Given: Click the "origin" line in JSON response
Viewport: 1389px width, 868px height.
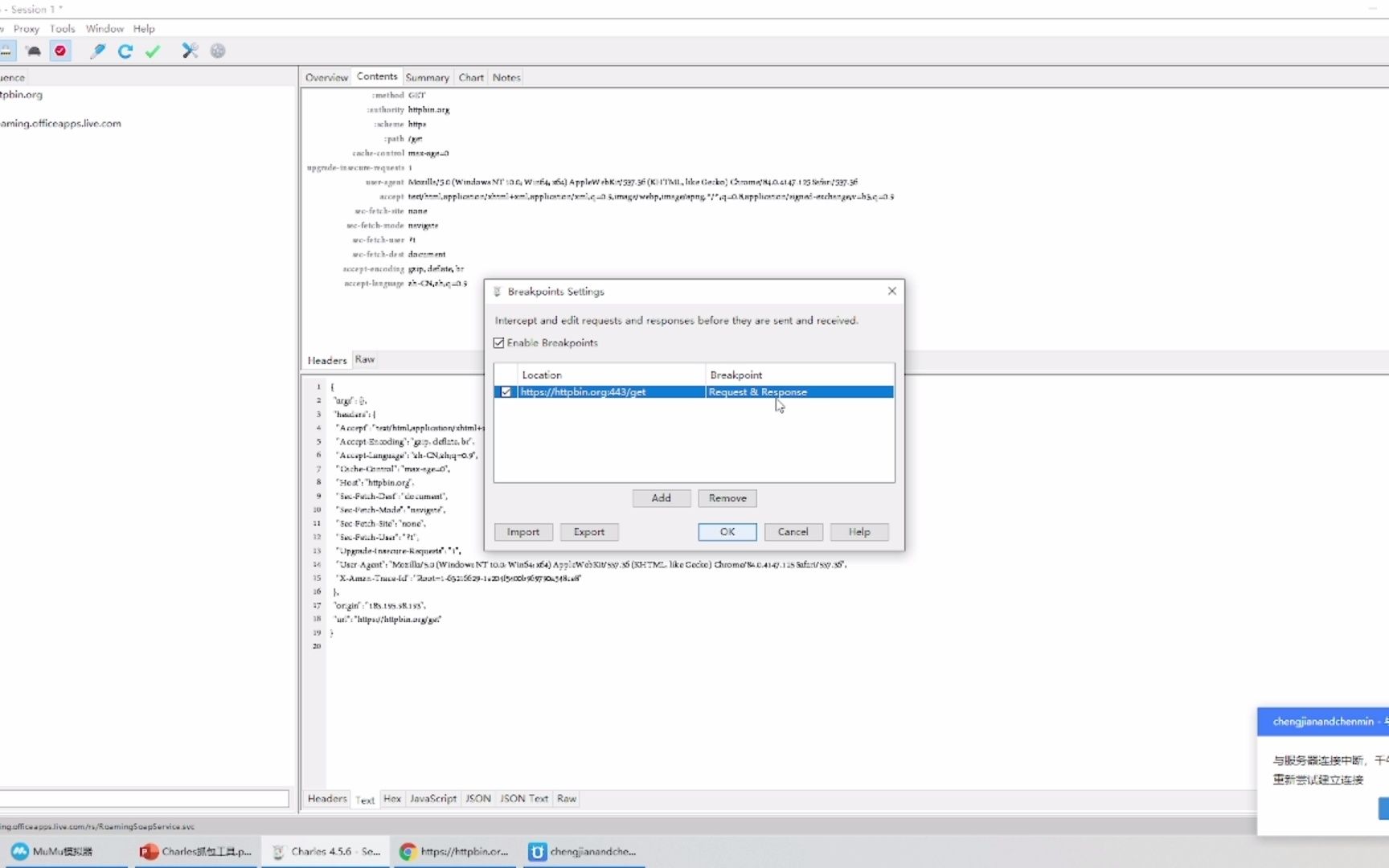Looking at the screenshot, I should pyautogui.click(x=379, y=605).
